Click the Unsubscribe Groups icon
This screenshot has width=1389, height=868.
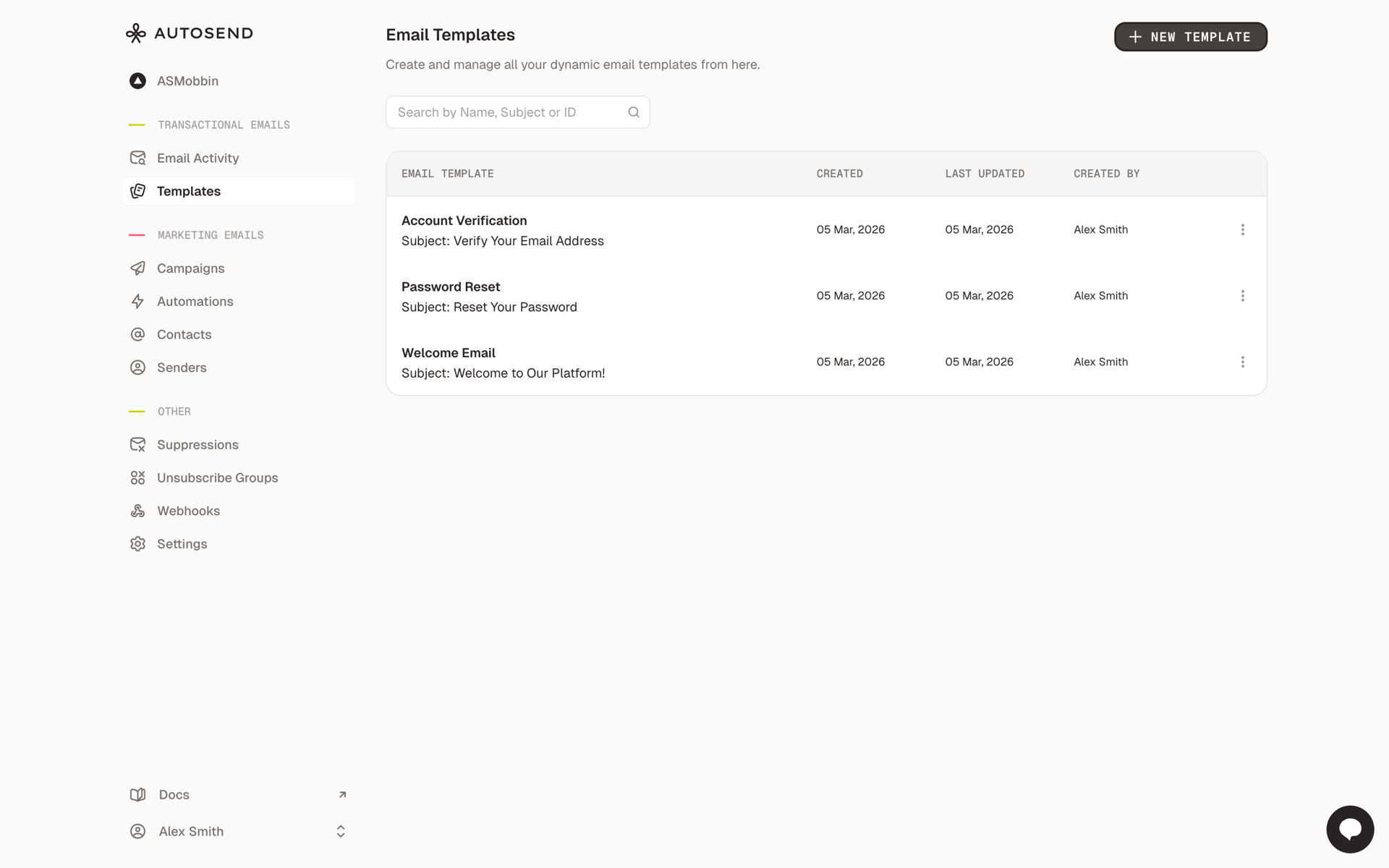click(137, 478)
